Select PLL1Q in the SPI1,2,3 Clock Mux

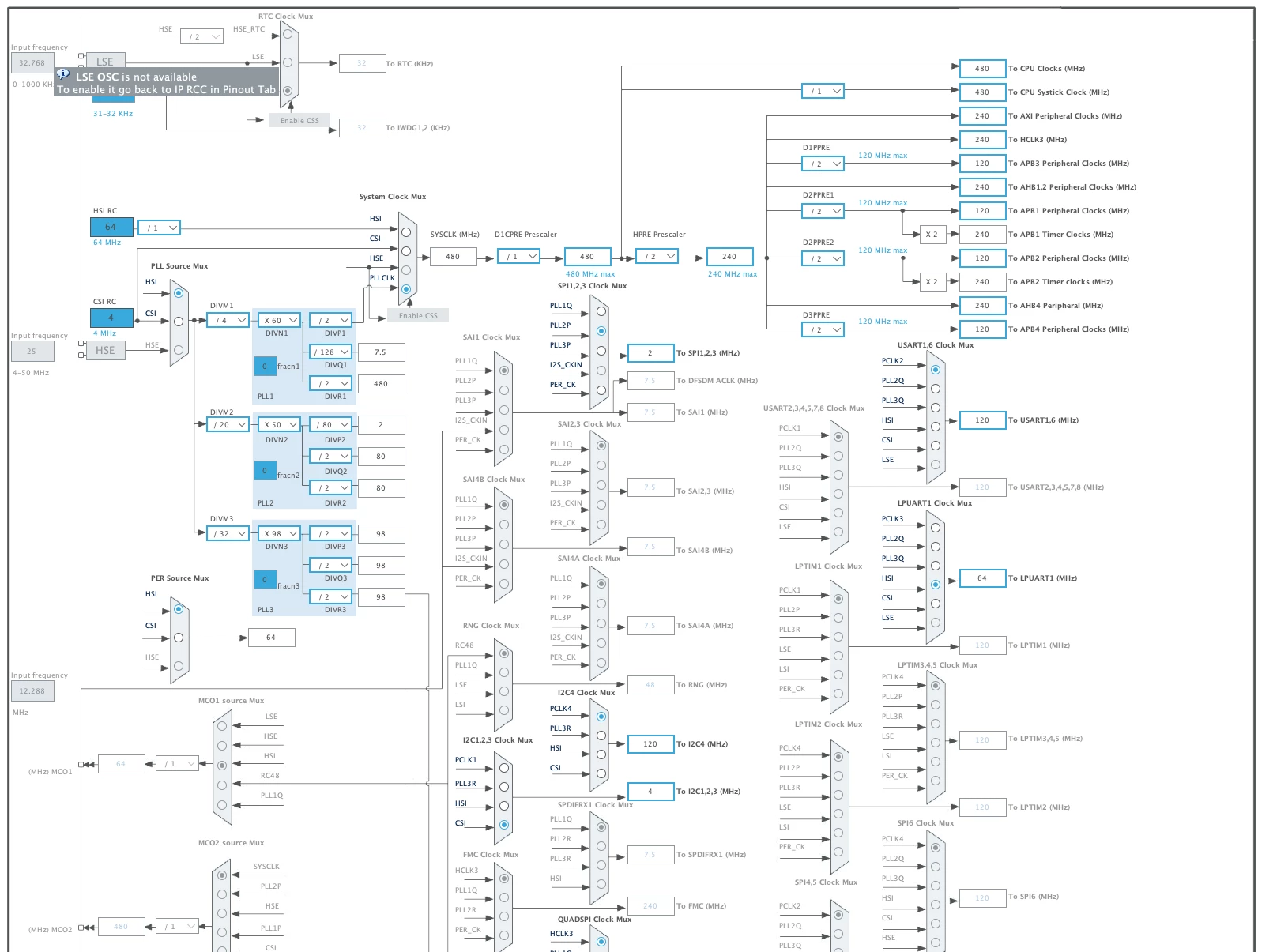click(601, 311)
